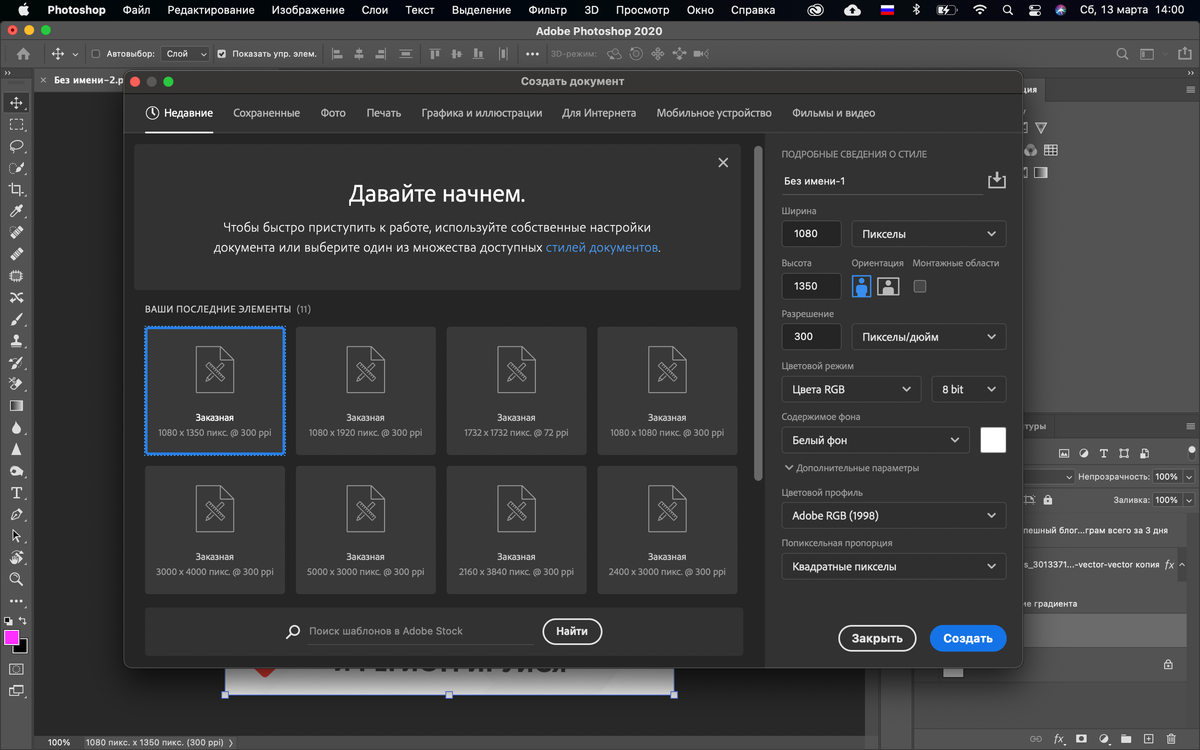Click the Ширина 1080 input field

coord(811,234)
